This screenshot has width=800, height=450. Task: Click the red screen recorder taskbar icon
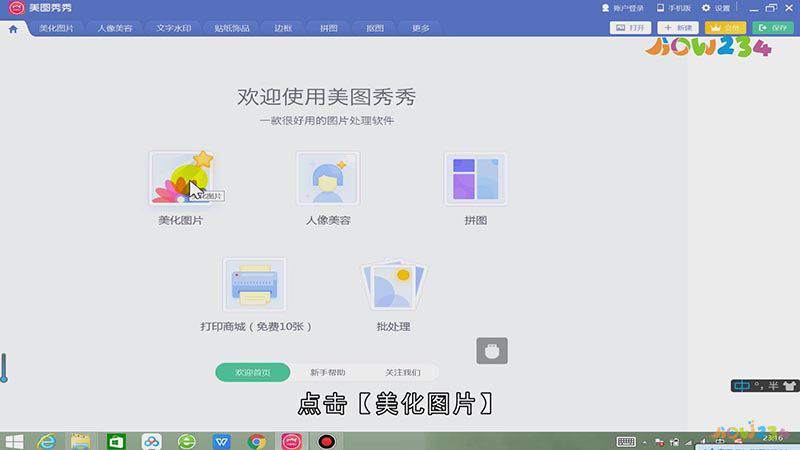pyautogui.click(x=327, y=441)
